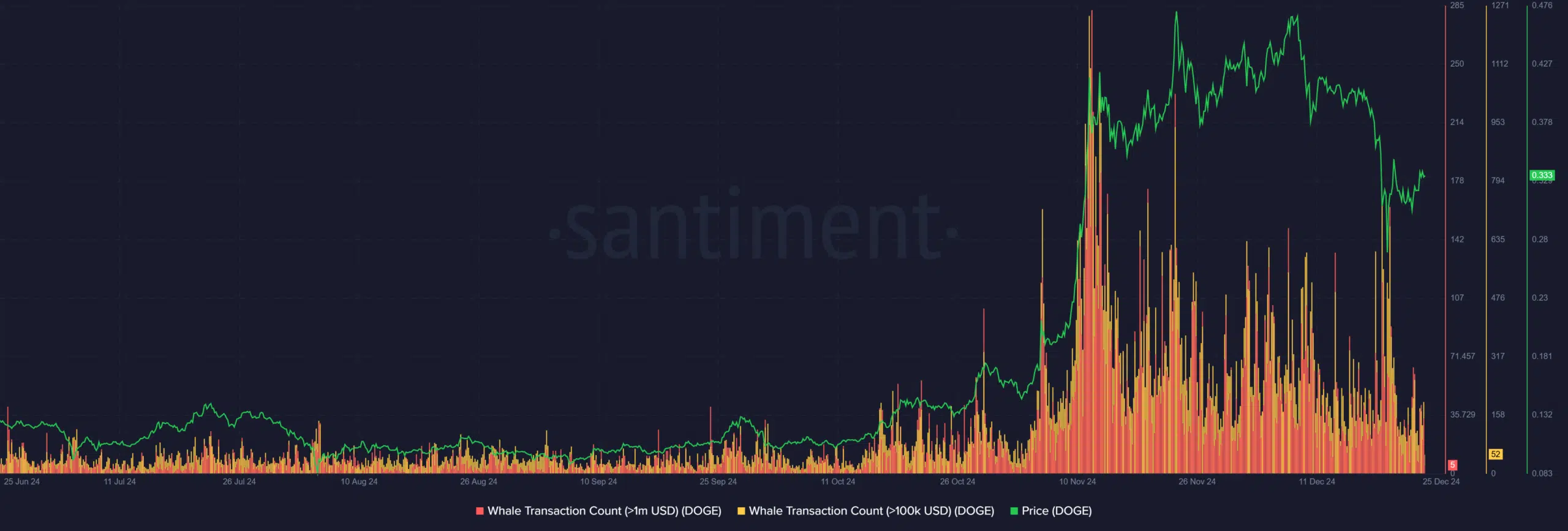Select the 25 Sep 24 date label
Viewport: 1568px width, 531px height.
718,481
